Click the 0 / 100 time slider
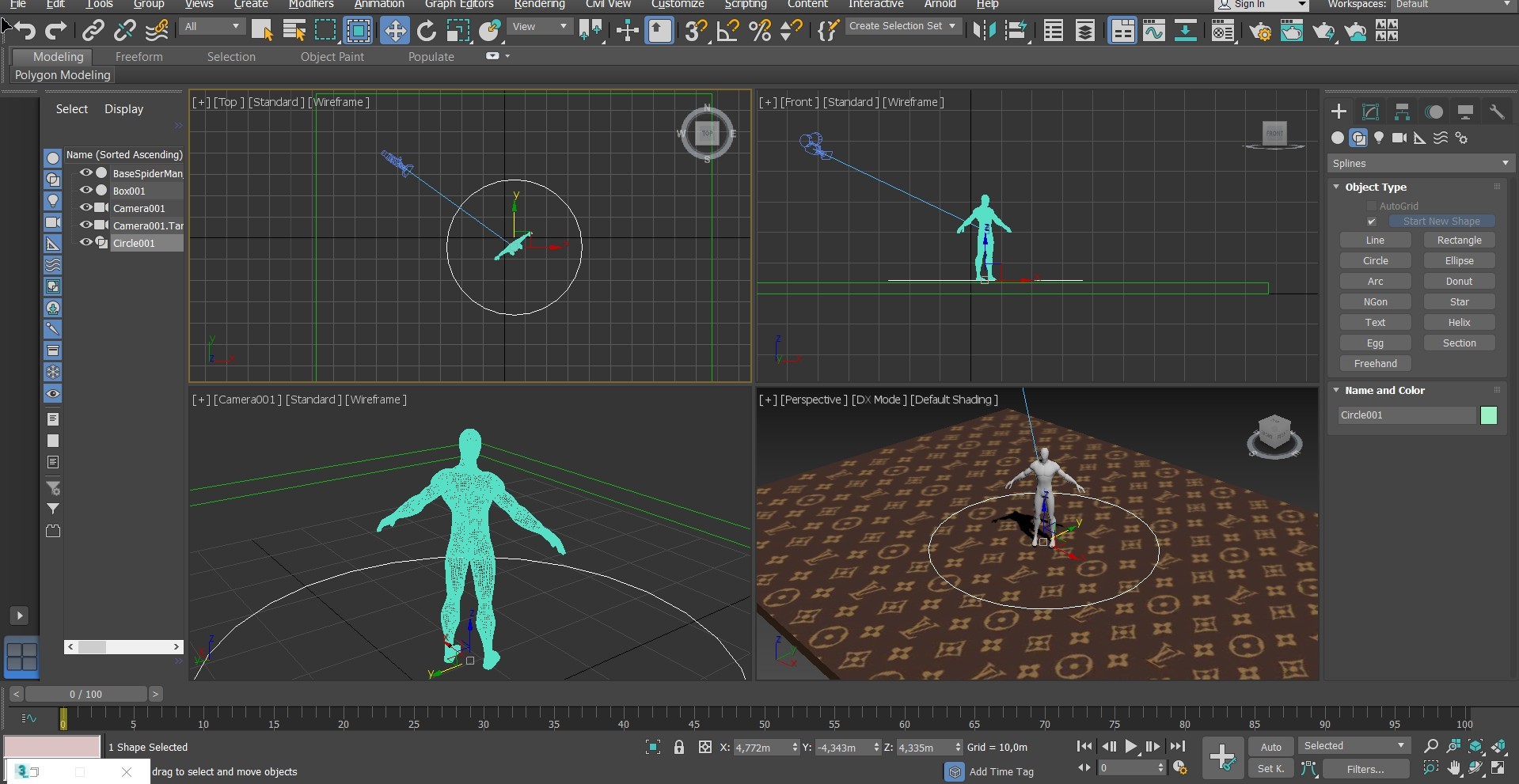This screenshot has height=784, width=1519. (x=85, y=694)
